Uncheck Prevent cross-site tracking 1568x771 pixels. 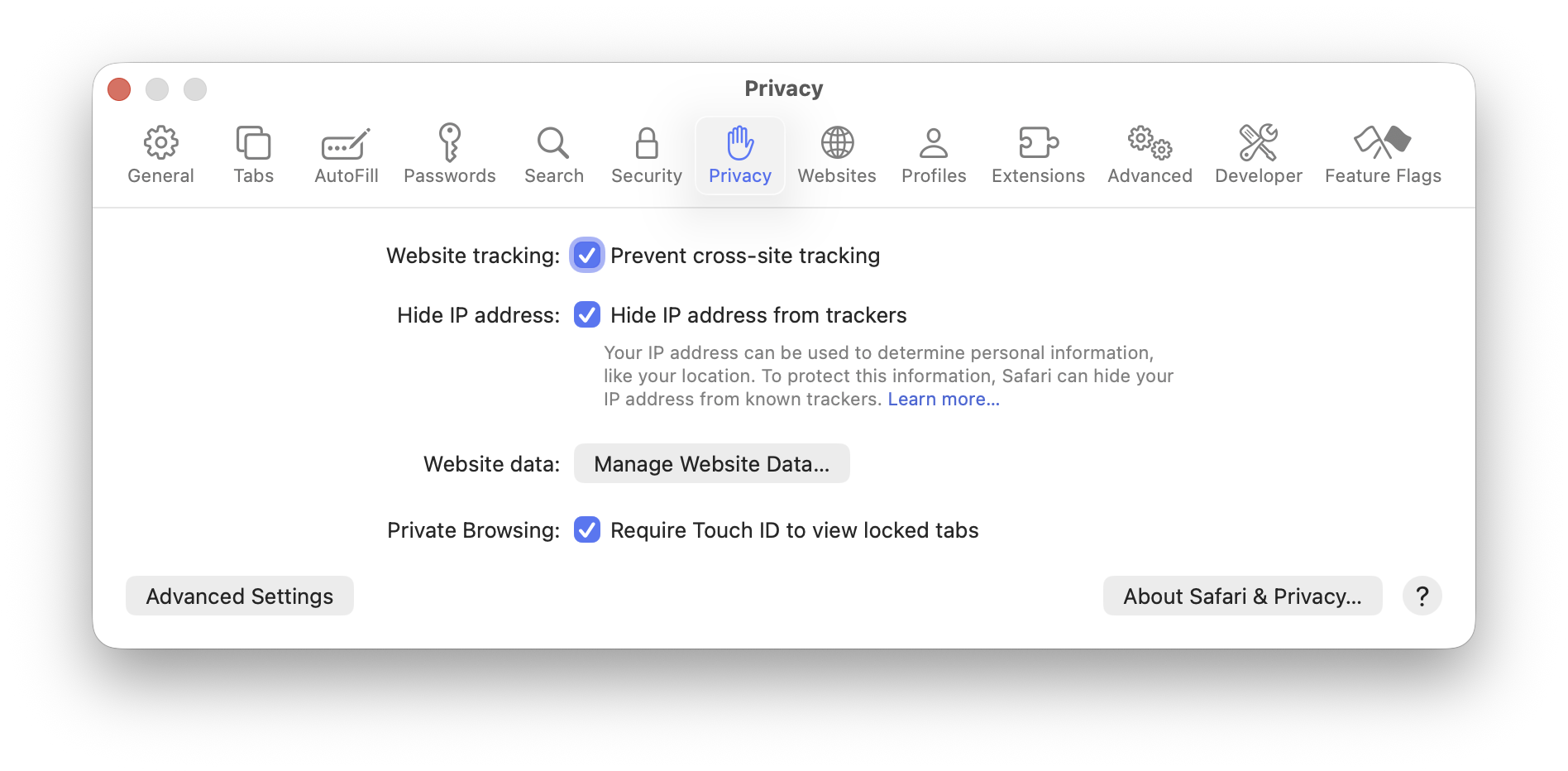point(587,256)
